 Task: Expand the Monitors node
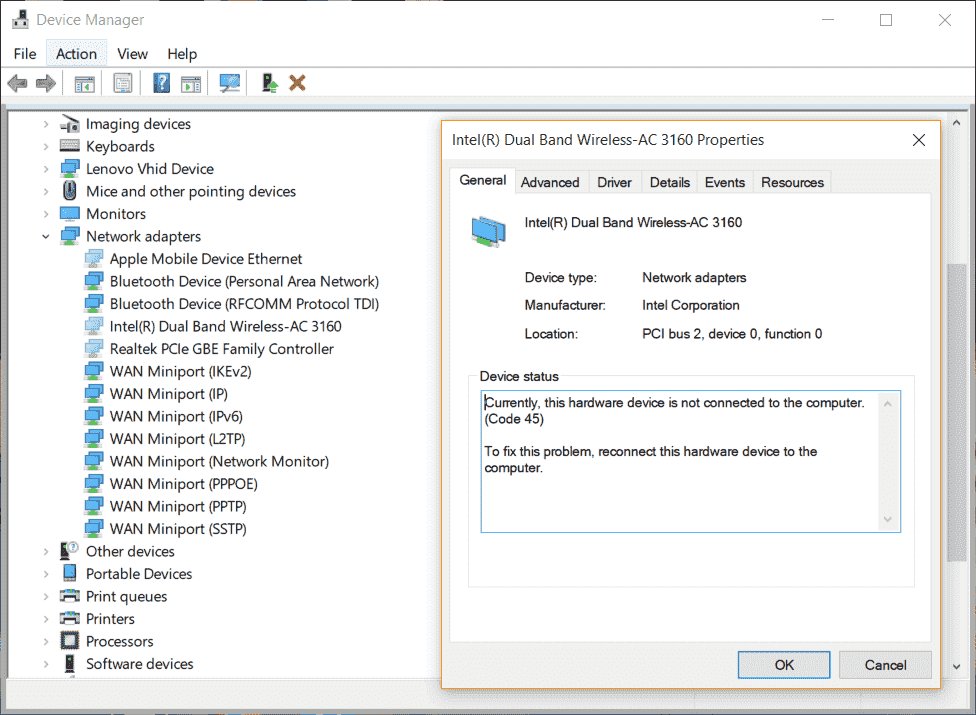(45, 214)
